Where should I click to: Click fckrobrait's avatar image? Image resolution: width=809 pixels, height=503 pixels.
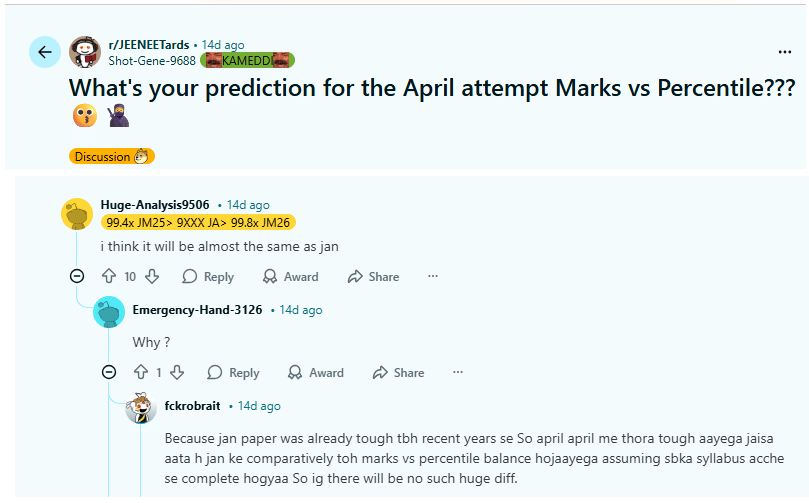pos(141,409)
